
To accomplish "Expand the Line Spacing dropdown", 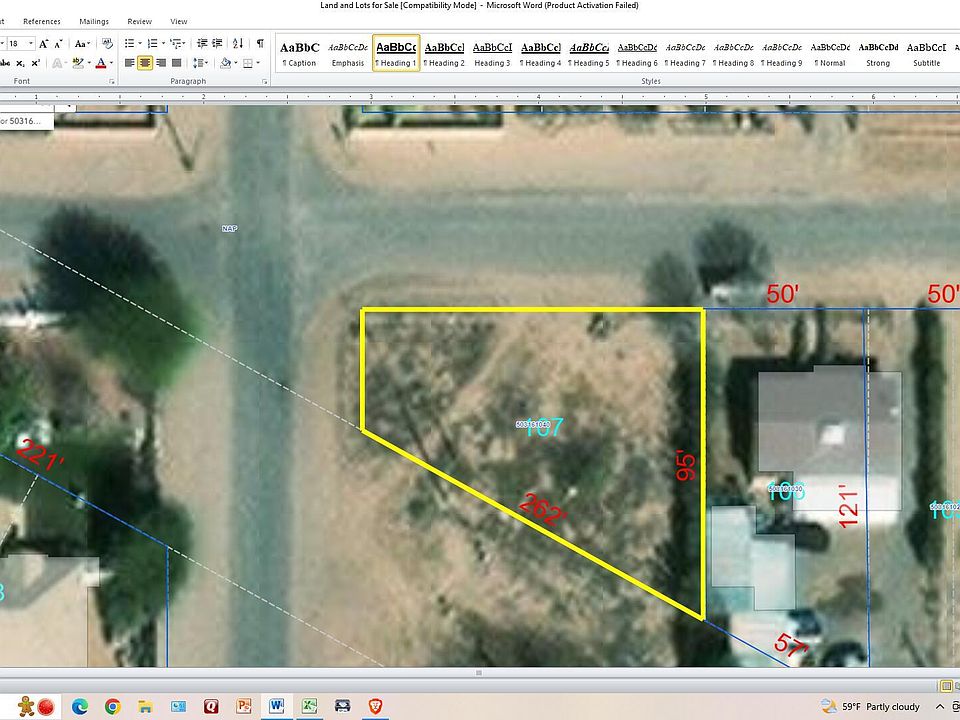I will pos(200,63).
